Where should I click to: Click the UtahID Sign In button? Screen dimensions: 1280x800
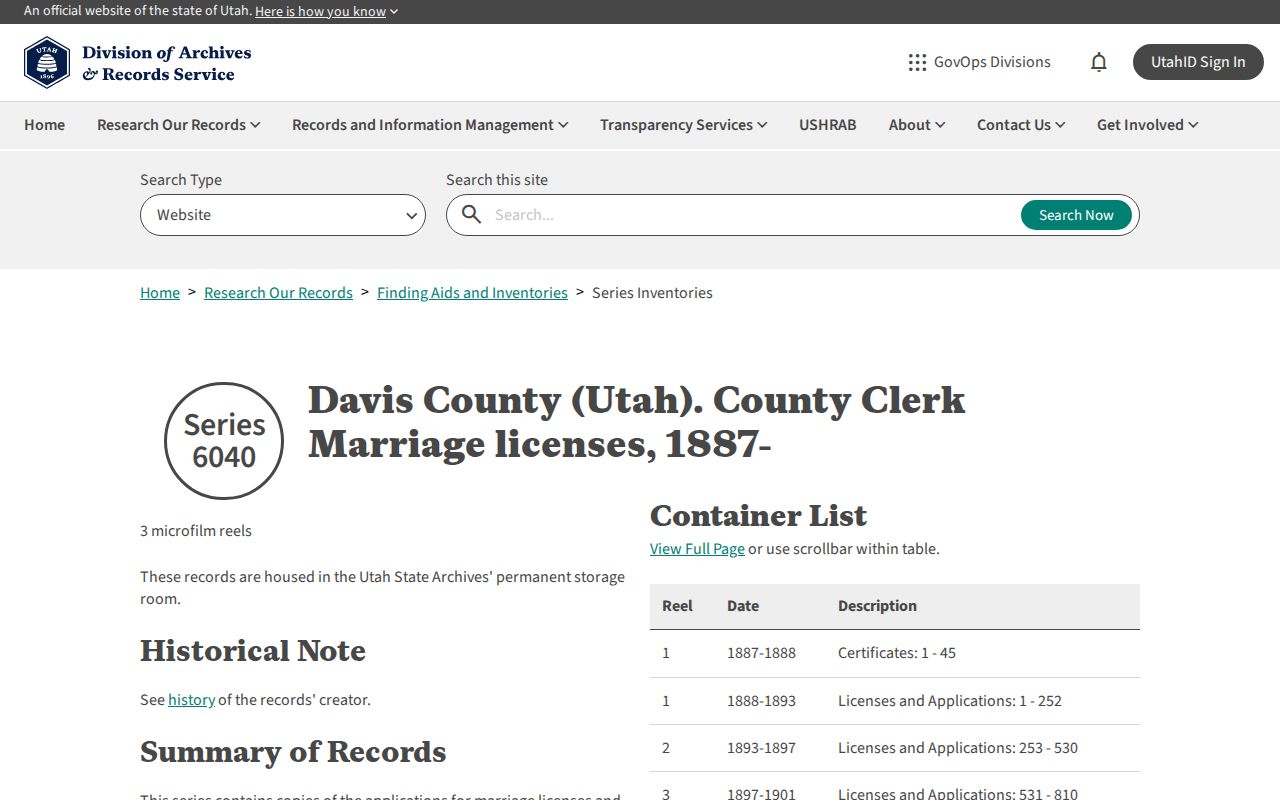(1198, 62)
